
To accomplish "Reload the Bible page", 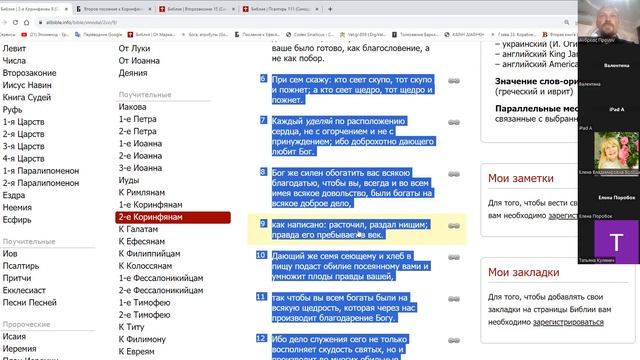I will (x=15, y=22).
